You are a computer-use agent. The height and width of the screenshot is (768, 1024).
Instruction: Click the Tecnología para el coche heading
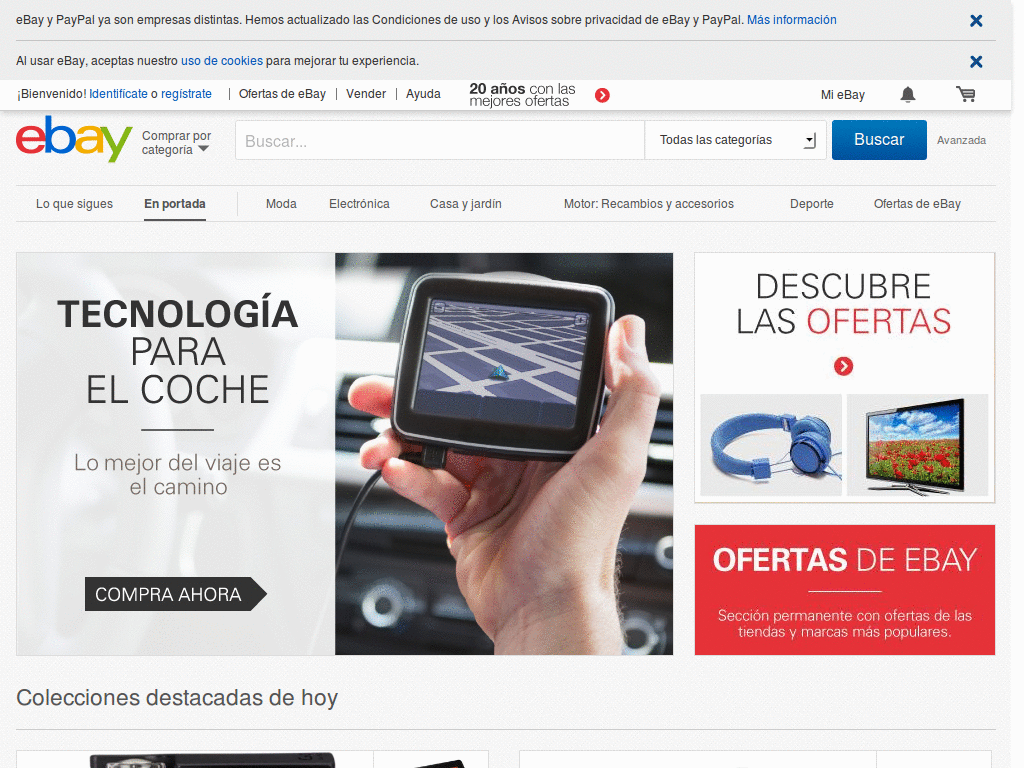pyautogui.click(x=178, y=352)
